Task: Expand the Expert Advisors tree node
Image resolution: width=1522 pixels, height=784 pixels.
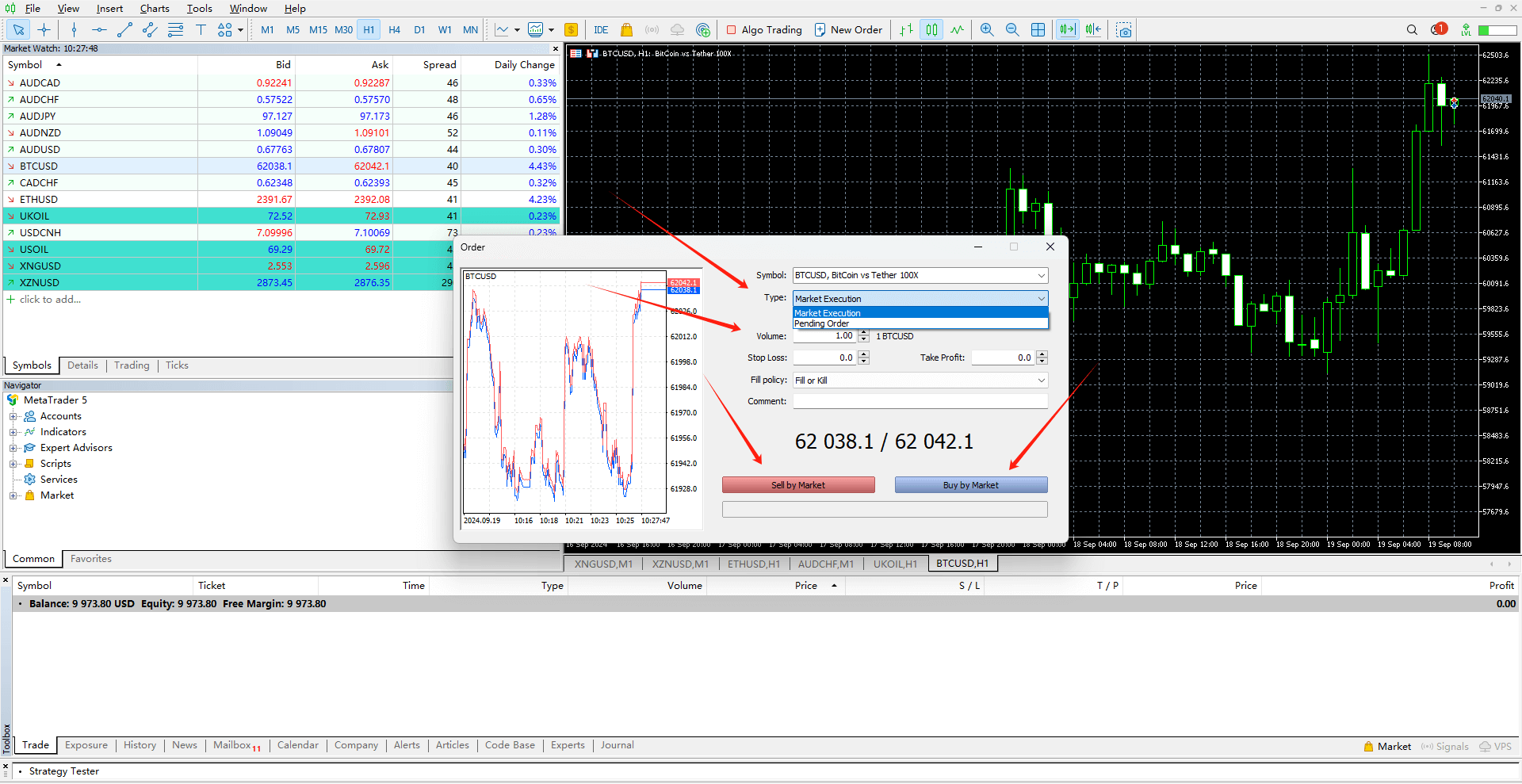Action: 13,448
